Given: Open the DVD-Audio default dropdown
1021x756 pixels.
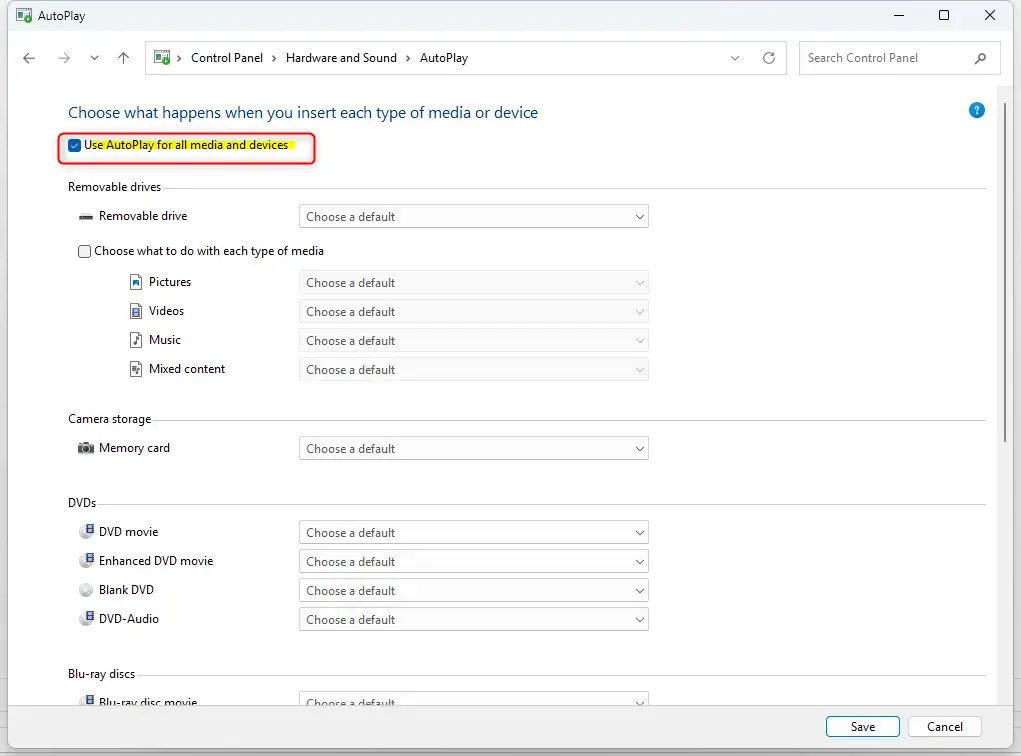Looking at the screenshot, I should click(473, 619).
